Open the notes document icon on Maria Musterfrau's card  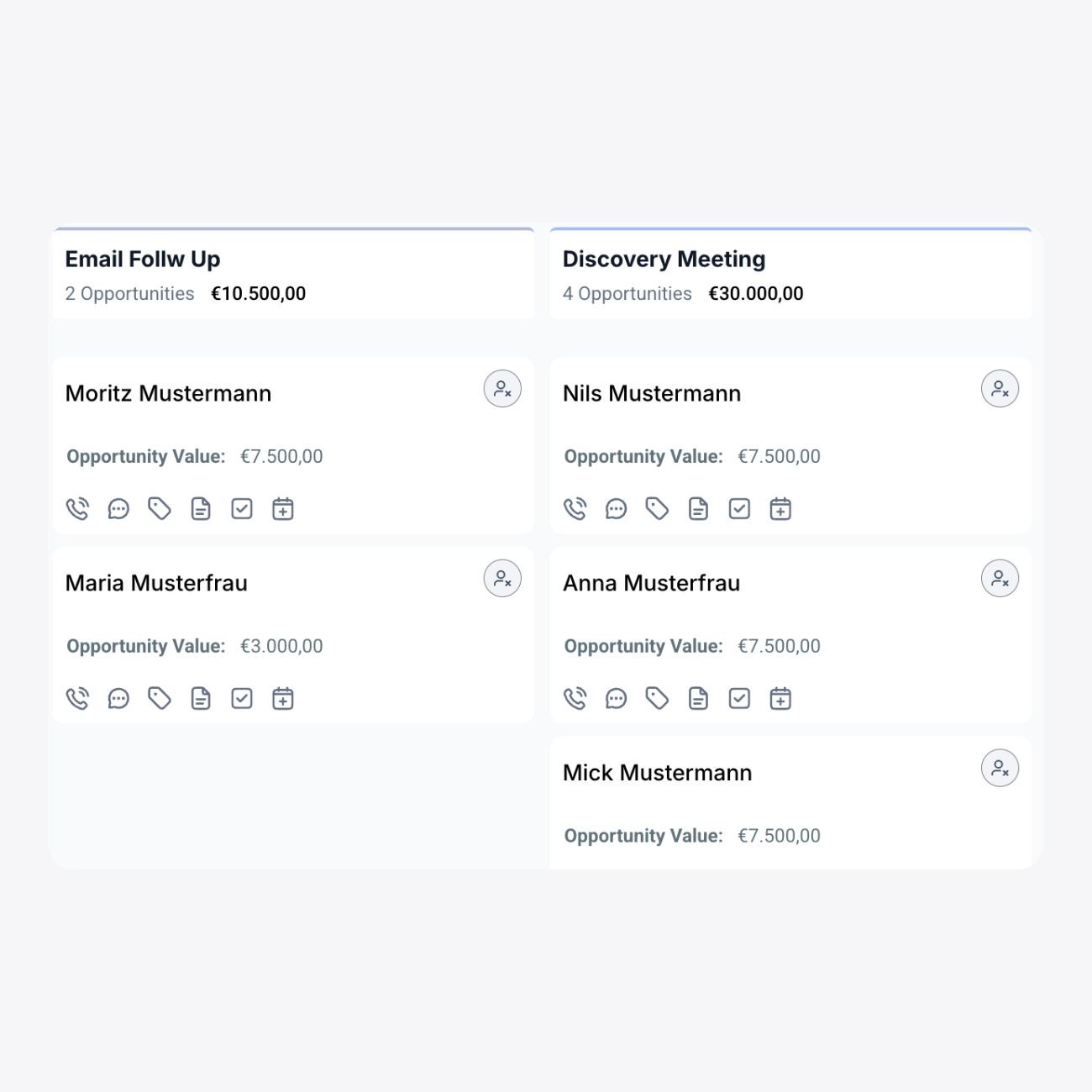201,698
